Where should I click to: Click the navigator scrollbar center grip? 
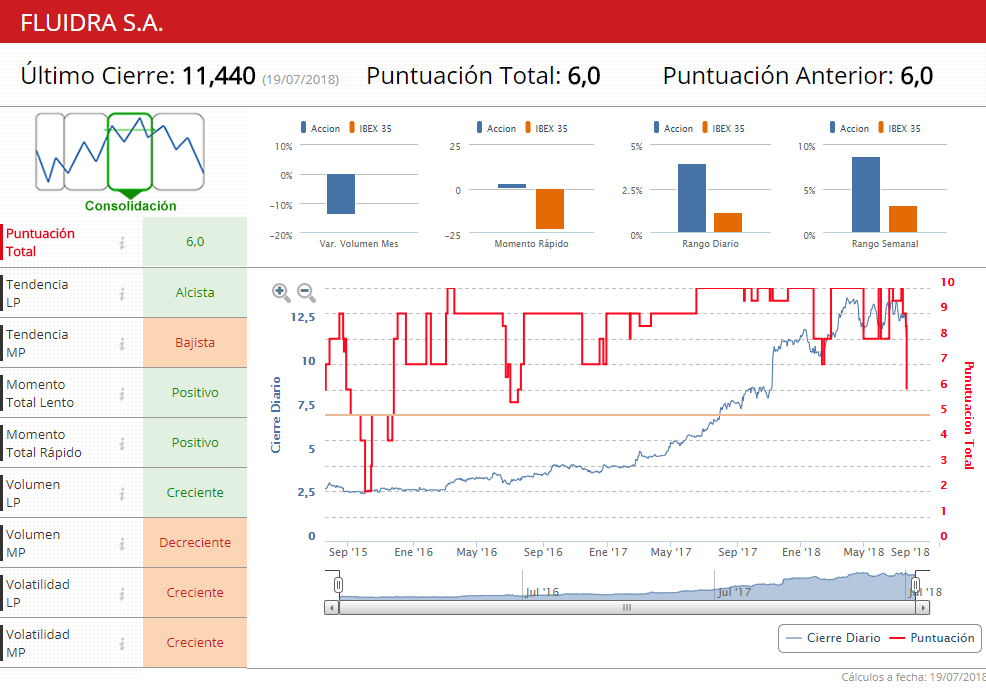click(x=627, y=608)
